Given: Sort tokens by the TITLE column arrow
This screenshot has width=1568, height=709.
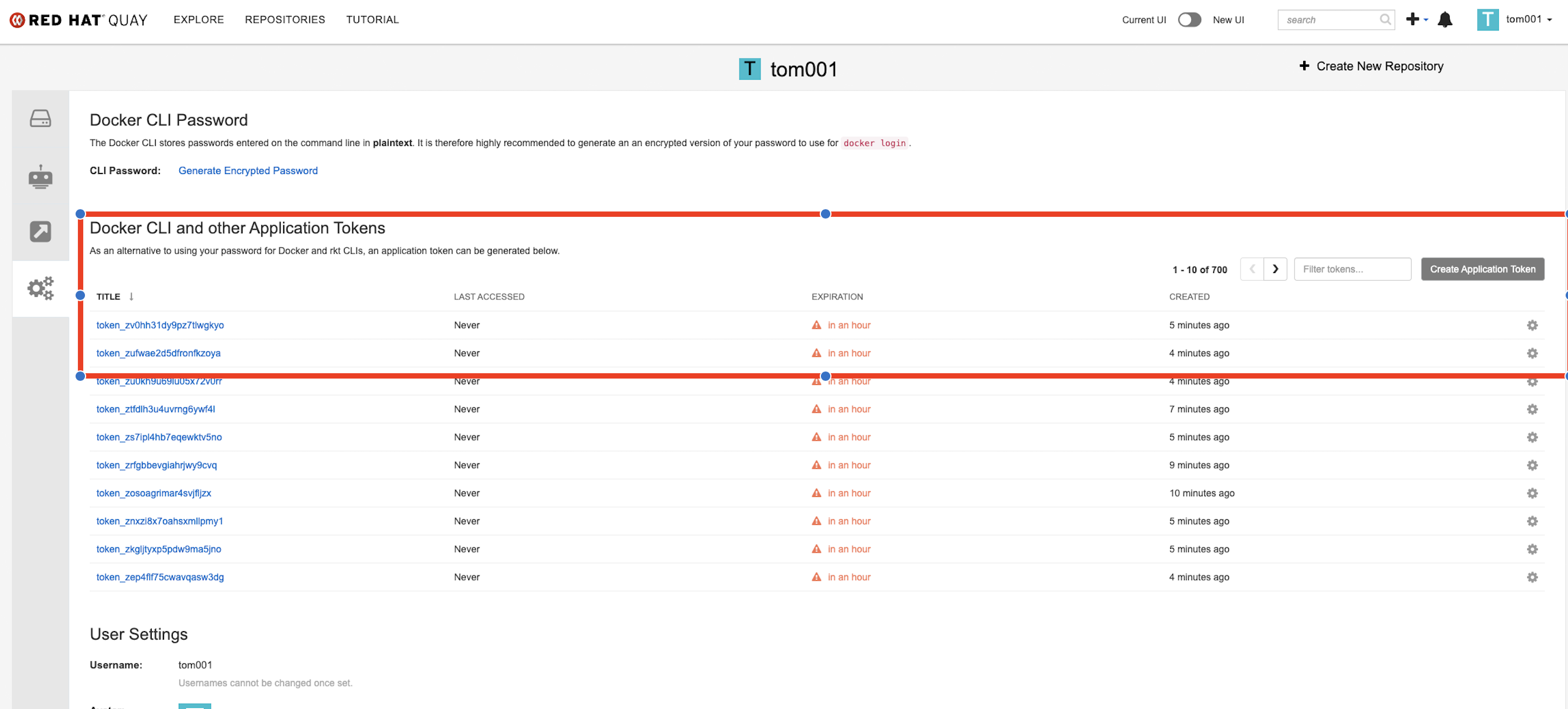Looking at the screenshot, I should pos(131,296).
